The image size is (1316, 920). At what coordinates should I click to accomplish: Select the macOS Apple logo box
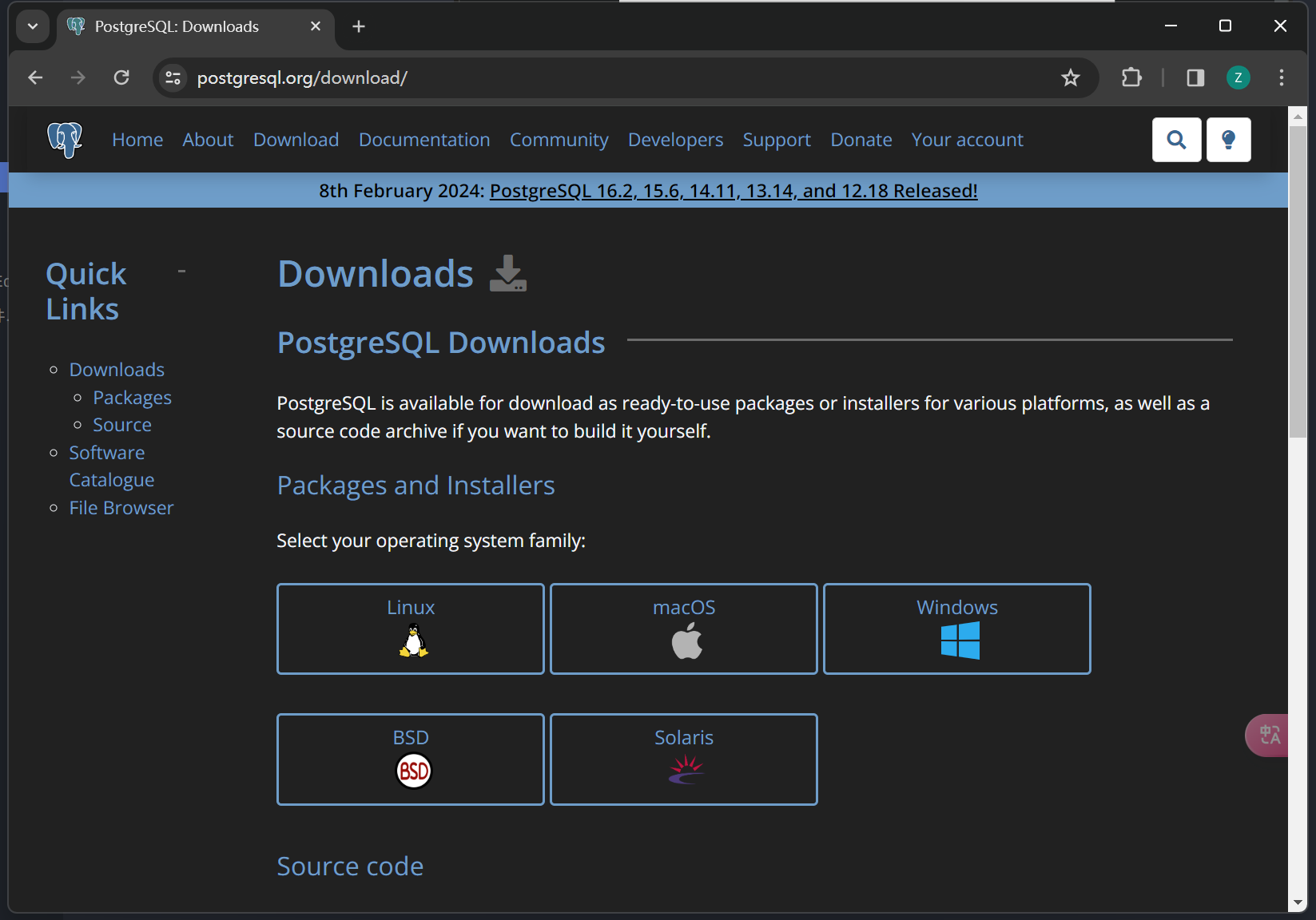[684, 629]
